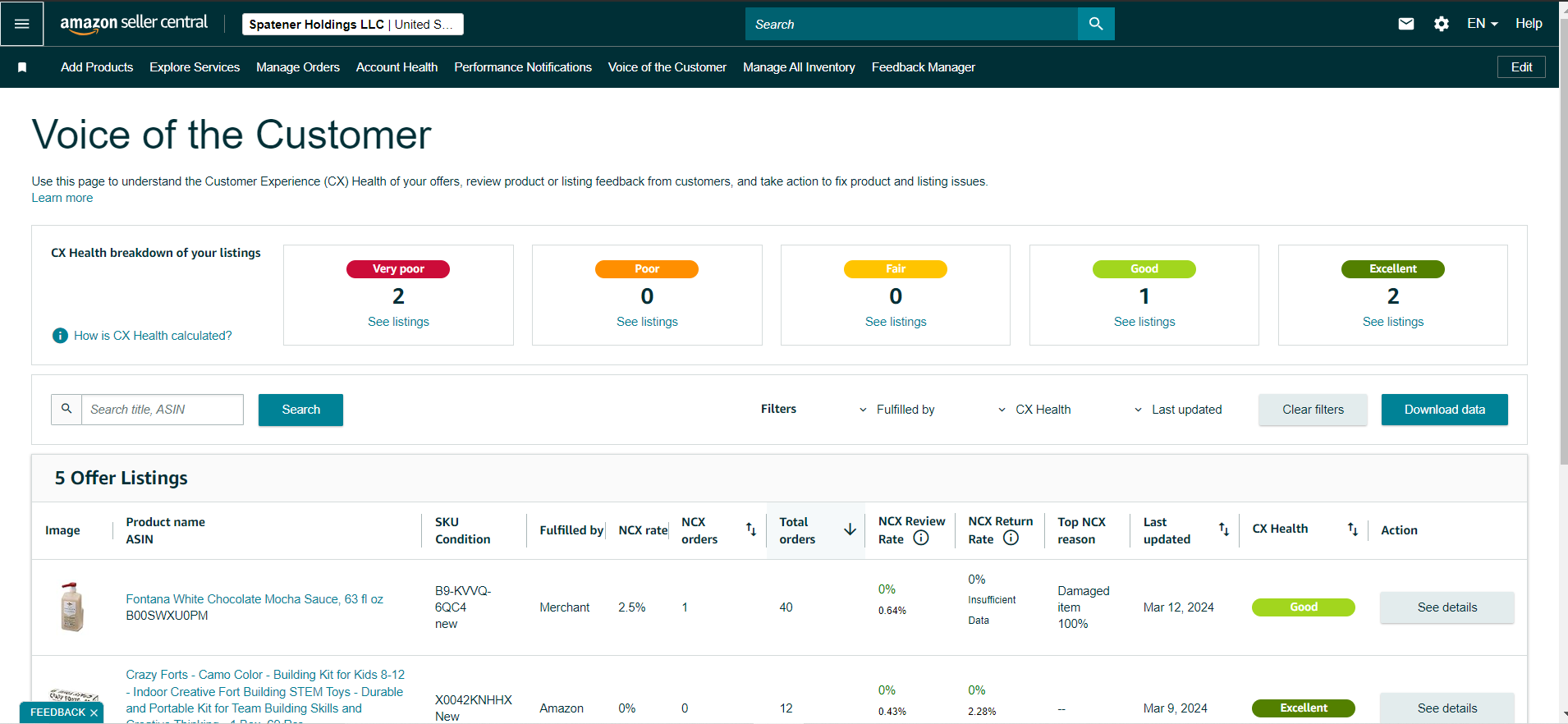Click the search magnifier button in header
Image resolution: width=1568 pixels, height=724 pixels.
pyautogui.click(x=1096, y=24)
